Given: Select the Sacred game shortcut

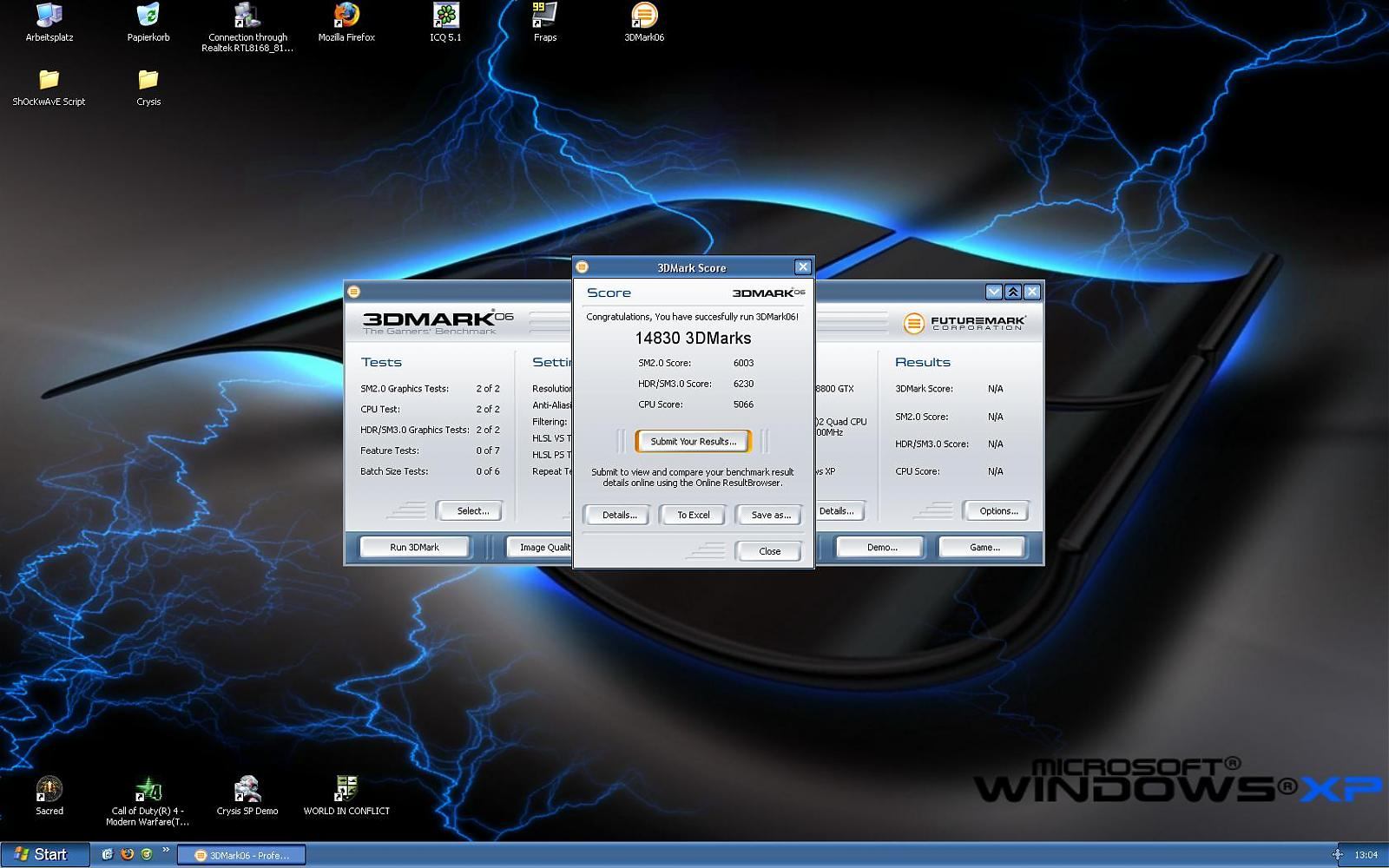Looking at the screenshot, I should pos(49,789).
